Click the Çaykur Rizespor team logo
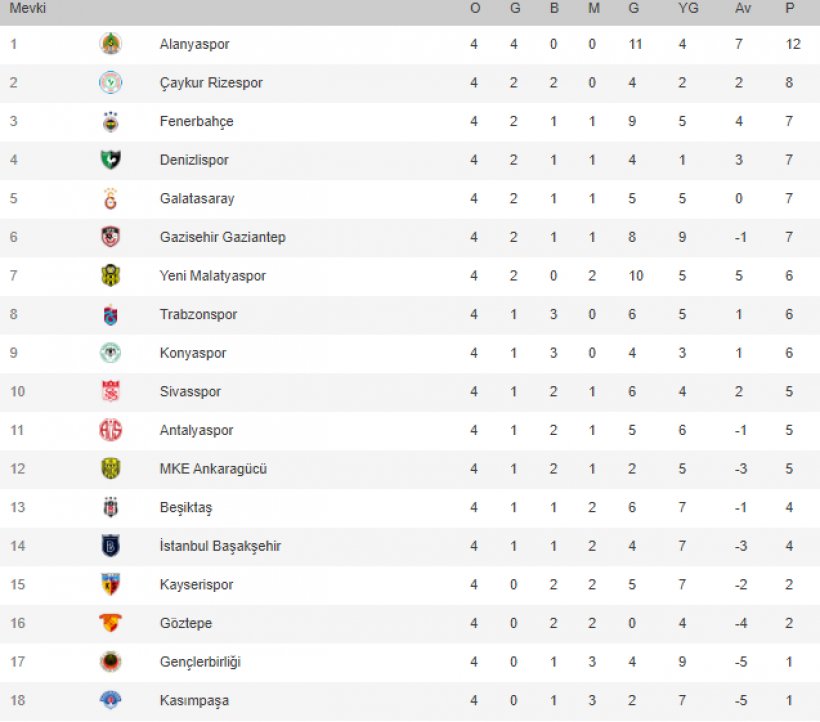This screenshot has height=722, width=820. click(110, 82)
